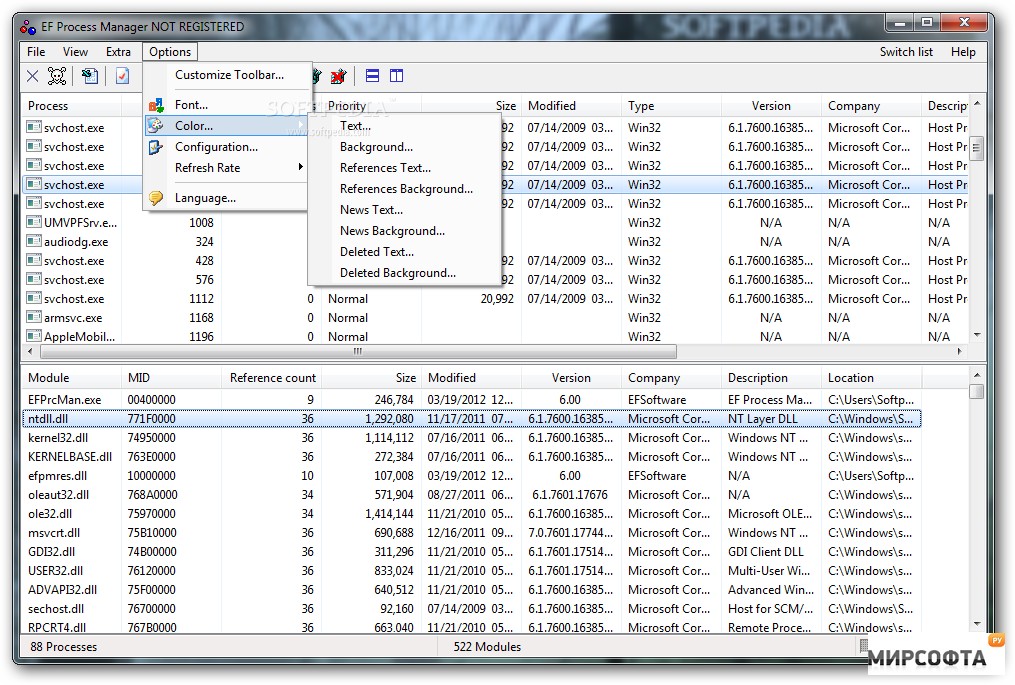Expand the Refresh Rate submenu
This screenshot has width=1015, height=685.
coord(207,168)
